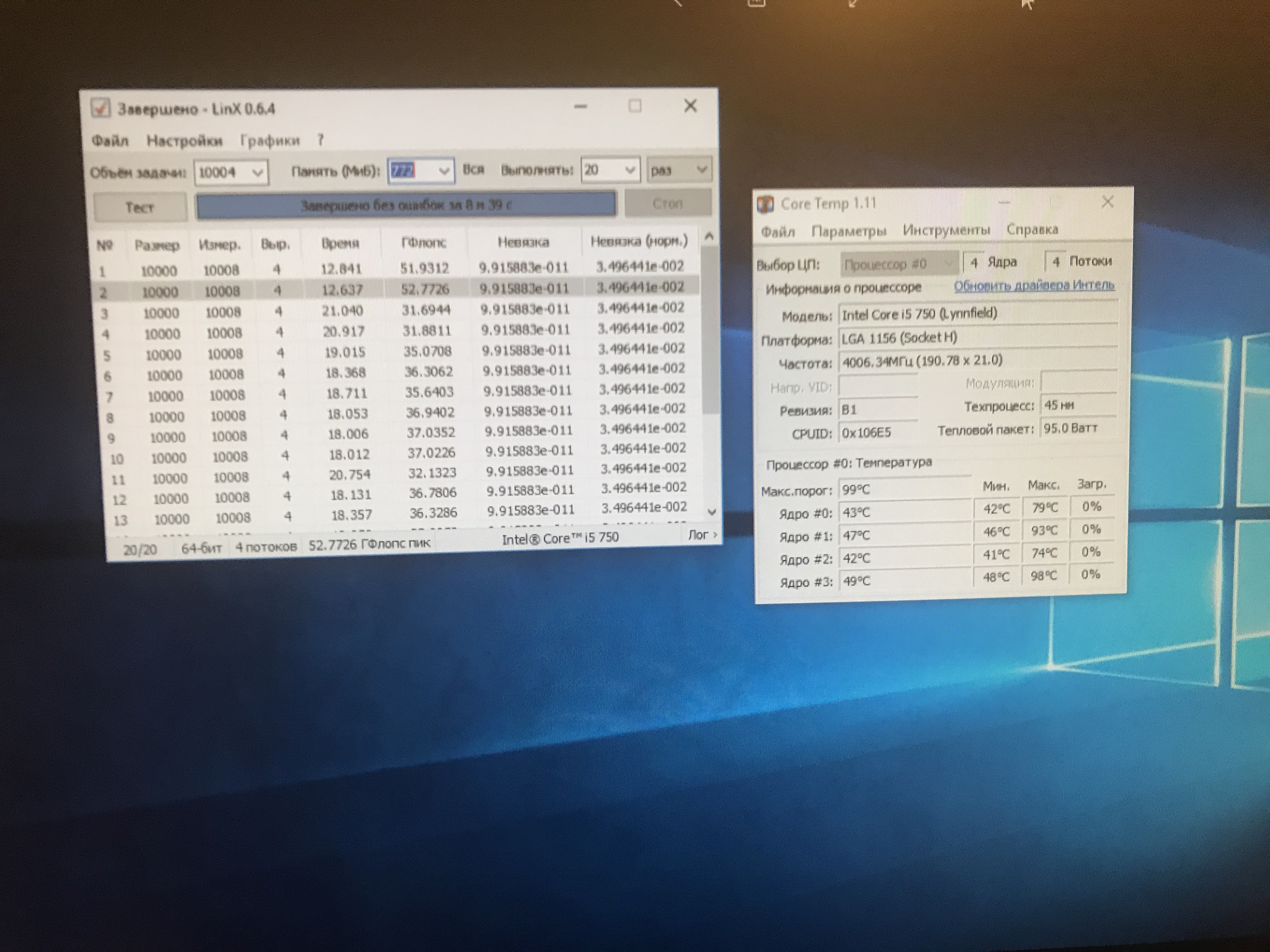This screenshot has width=1270, height=952.
Task: Click the LinX app icon in title bar
Action: pos(100,108)
